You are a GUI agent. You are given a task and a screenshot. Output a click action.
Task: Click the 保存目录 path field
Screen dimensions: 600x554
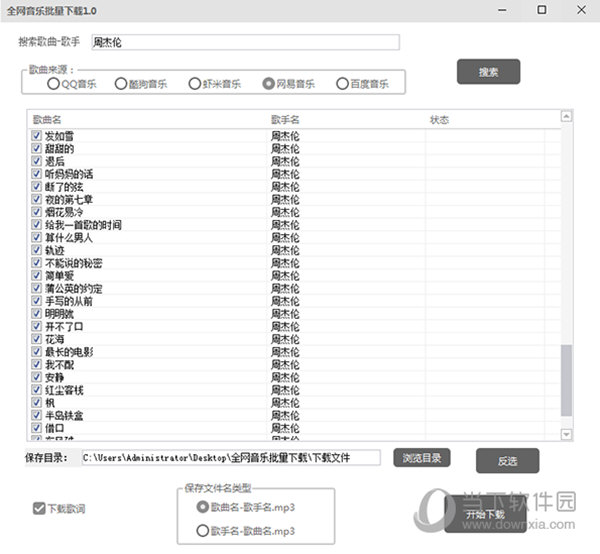(231, 458)
